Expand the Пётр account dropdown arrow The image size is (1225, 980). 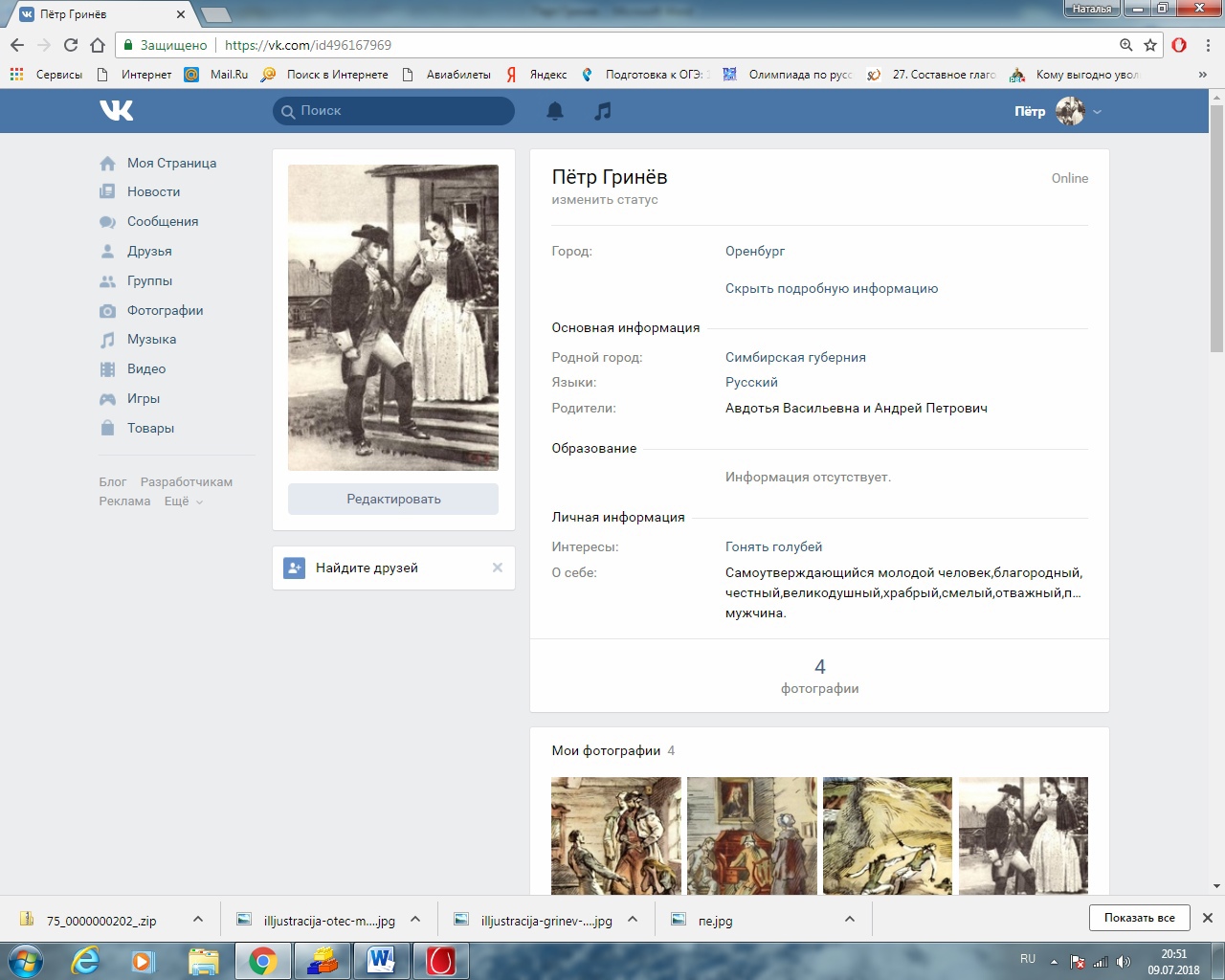click(x=1097, y=112)
